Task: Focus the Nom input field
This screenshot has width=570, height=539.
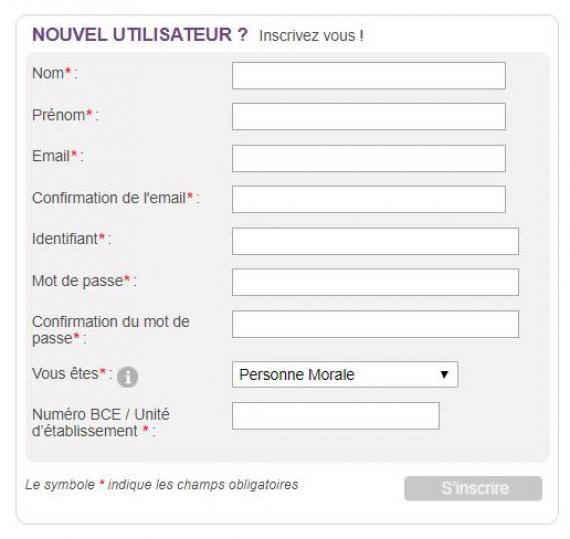Action: pos(369,76)
